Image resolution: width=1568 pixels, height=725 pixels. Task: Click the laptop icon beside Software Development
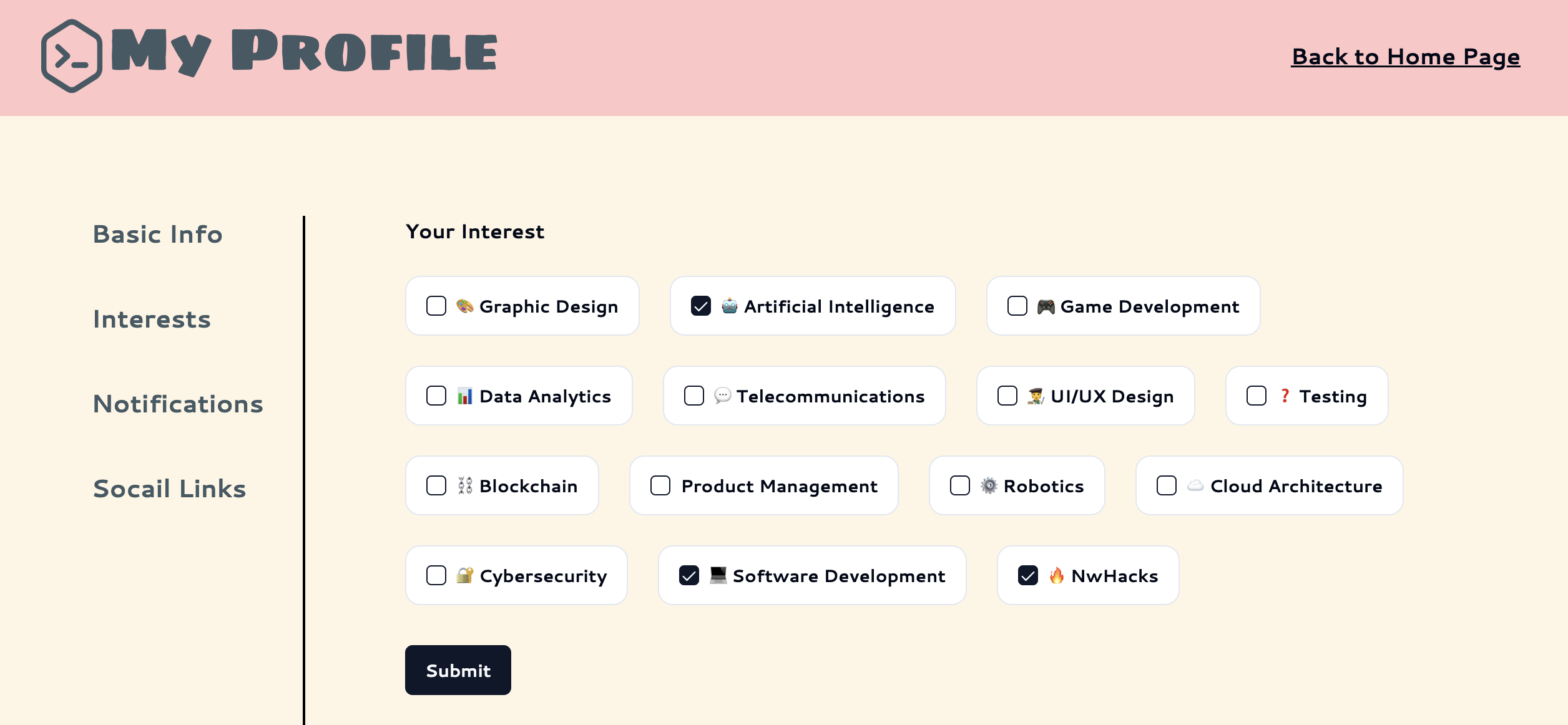tap(718, 575)
